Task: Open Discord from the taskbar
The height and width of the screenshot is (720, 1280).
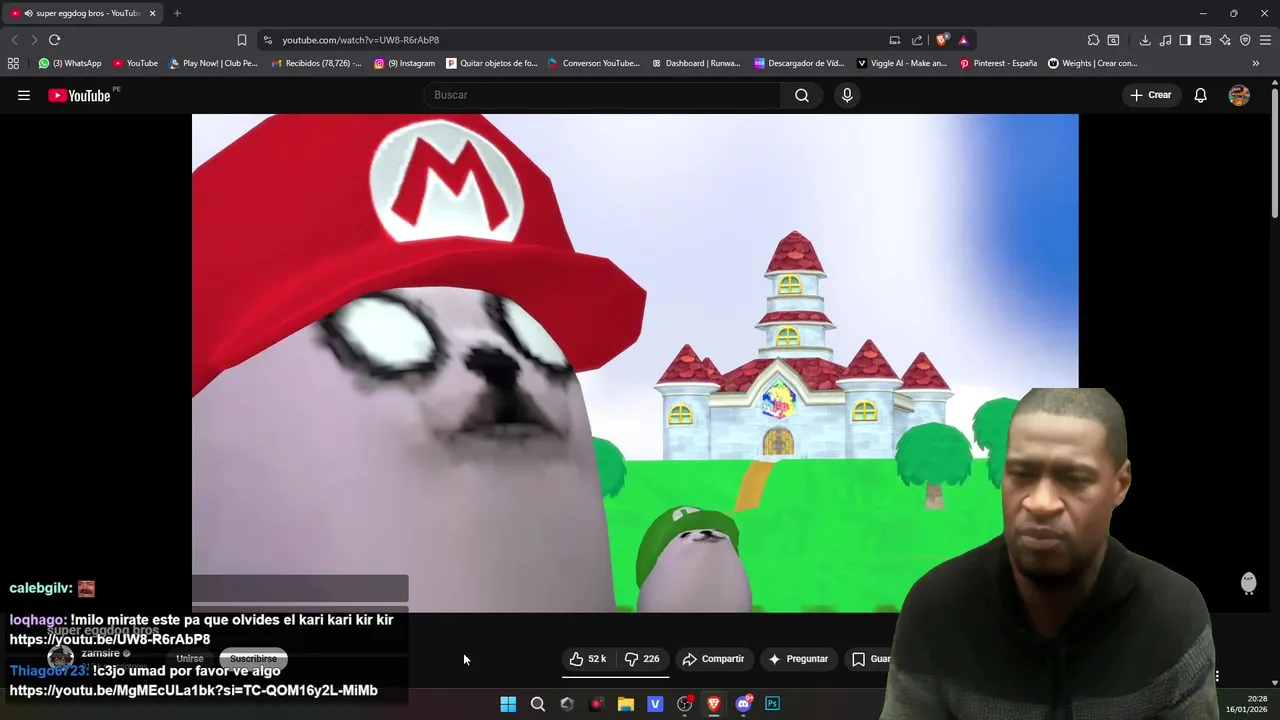Action: [x=743, y=704]
